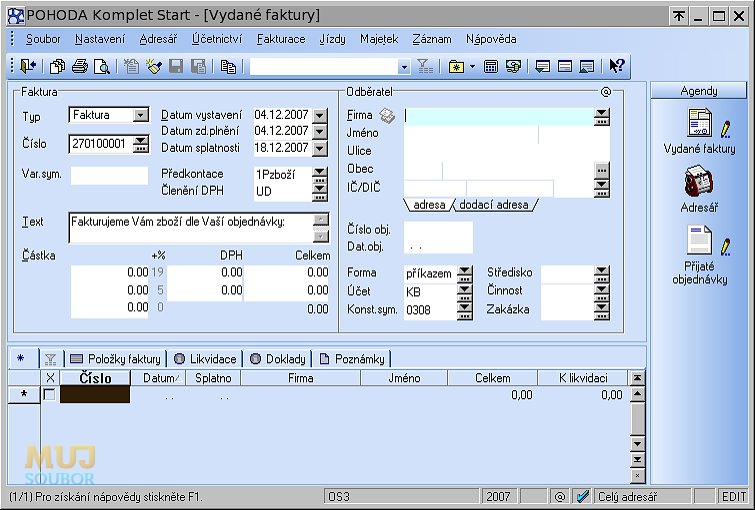Switch to the Poznámky tab
Screen dimensions: 755x510
(x=352, y=359)
